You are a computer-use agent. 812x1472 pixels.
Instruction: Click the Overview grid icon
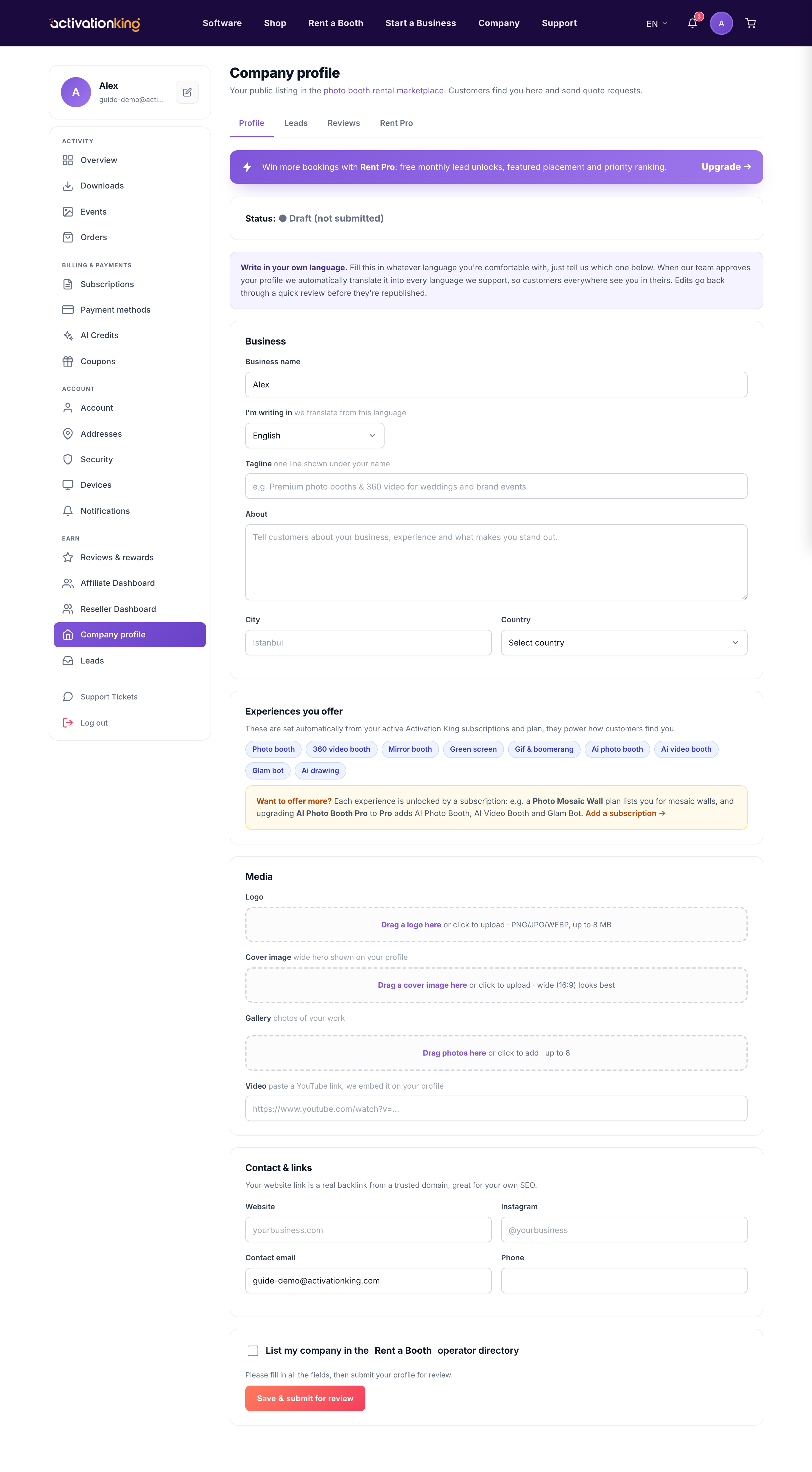click(68, 160)
